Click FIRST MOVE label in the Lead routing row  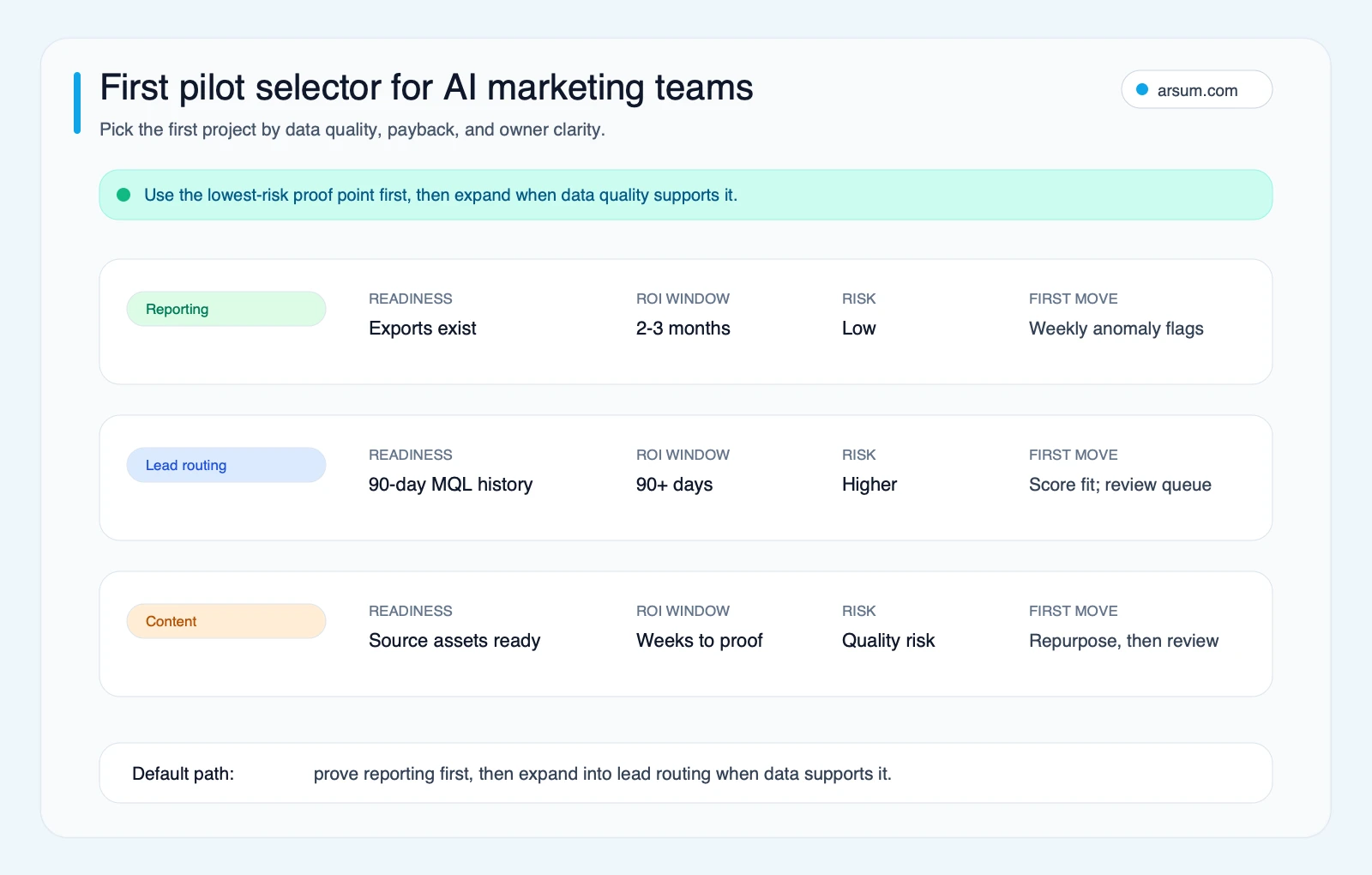tap(1074, 455)
